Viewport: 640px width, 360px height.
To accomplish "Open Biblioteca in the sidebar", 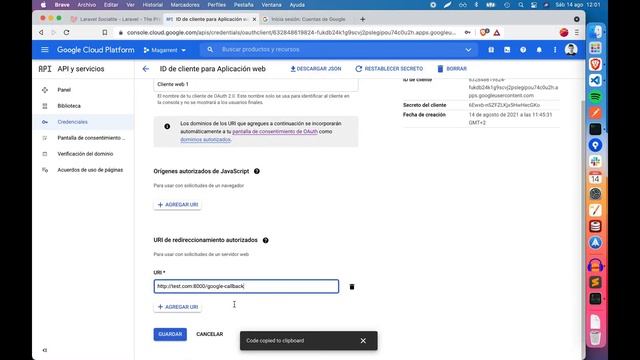I will pyautogui.click(x=83, y=106).
